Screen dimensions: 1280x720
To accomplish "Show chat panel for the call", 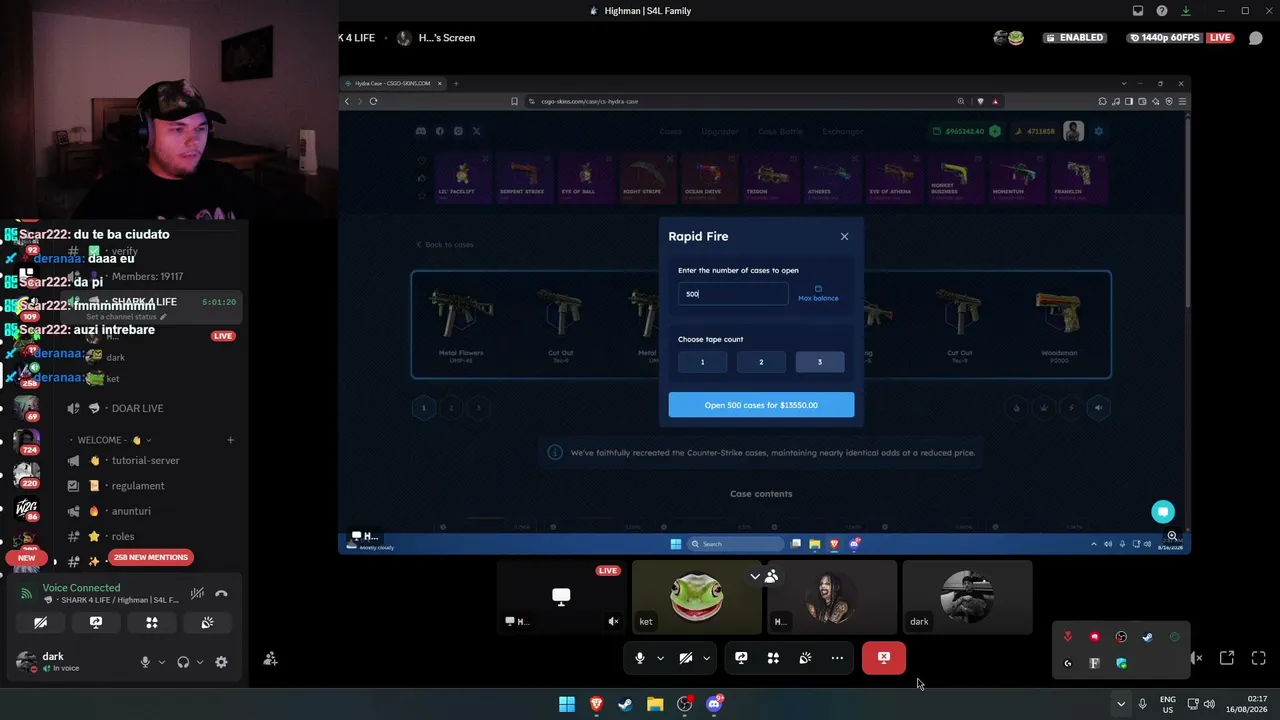I will pyautogui.click(x=1256, y=38).
